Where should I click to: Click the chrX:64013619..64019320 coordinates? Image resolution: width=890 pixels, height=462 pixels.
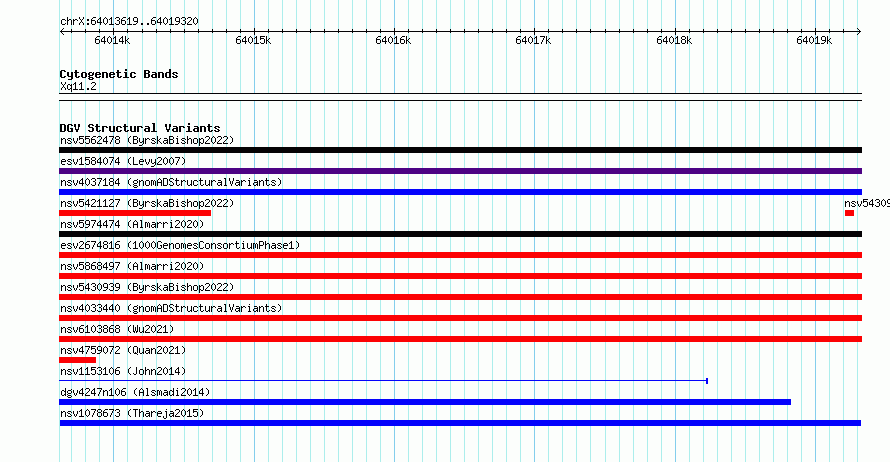129,22
